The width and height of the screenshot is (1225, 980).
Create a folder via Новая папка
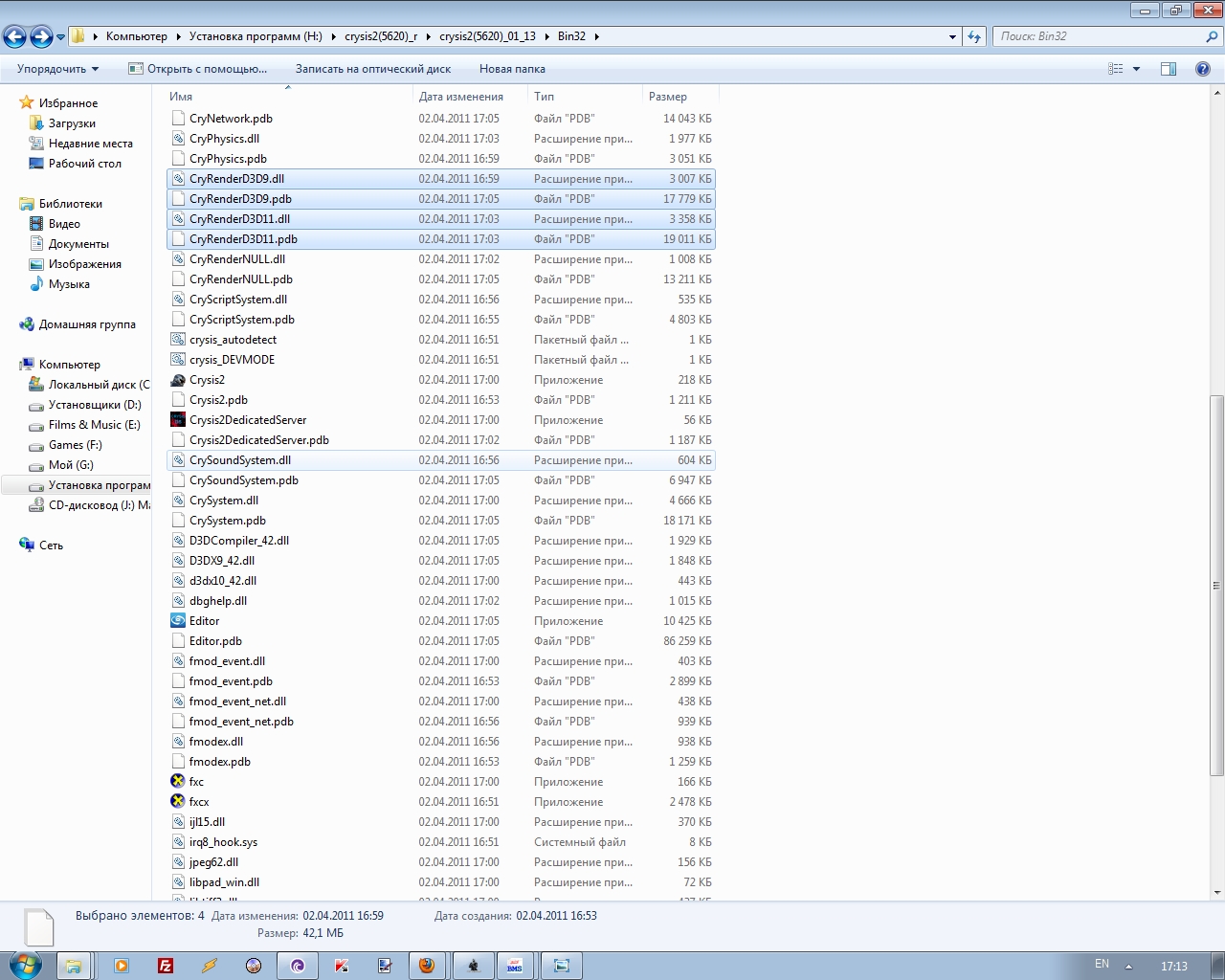512,69
